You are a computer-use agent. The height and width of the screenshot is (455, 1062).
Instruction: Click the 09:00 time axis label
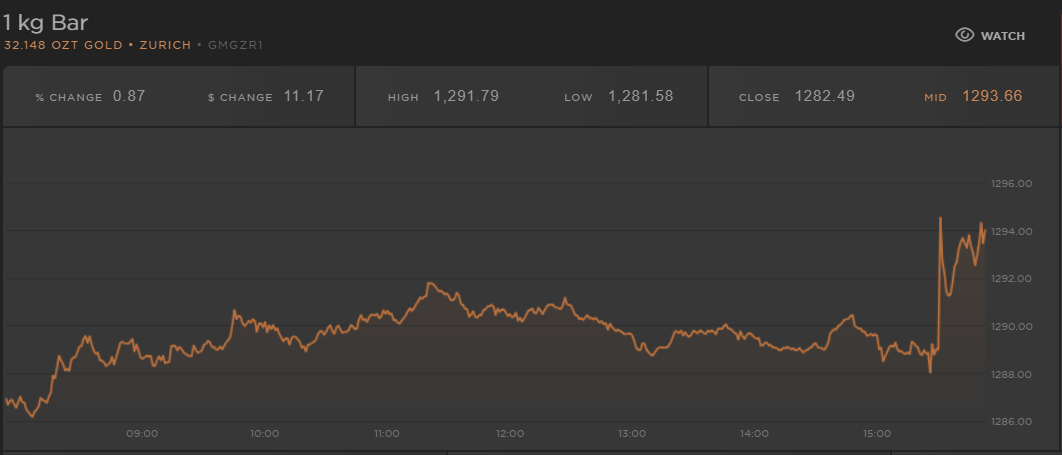click(142, 434)
